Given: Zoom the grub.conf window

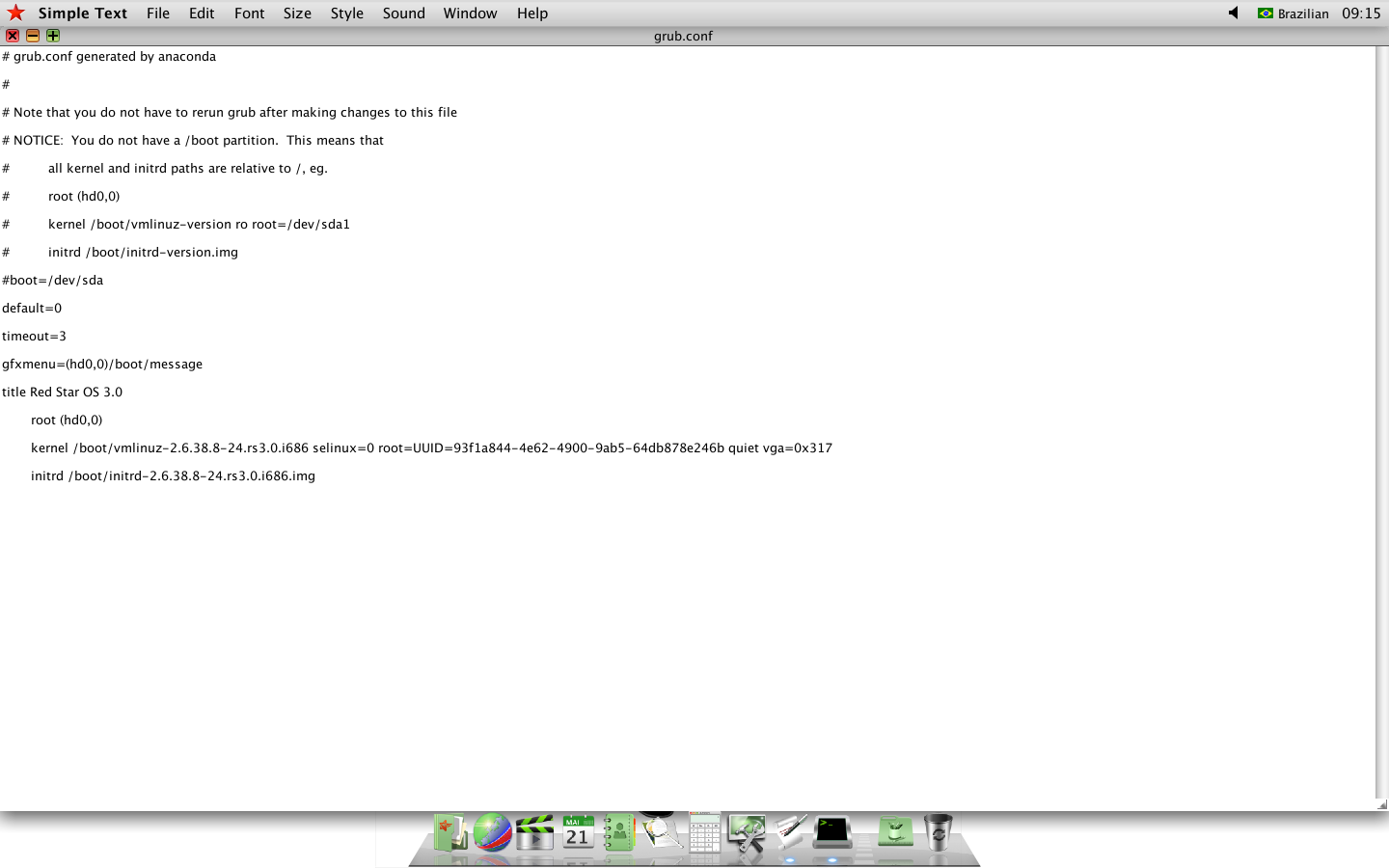Looking at the screenshot, I should click(x=53, y=36).
